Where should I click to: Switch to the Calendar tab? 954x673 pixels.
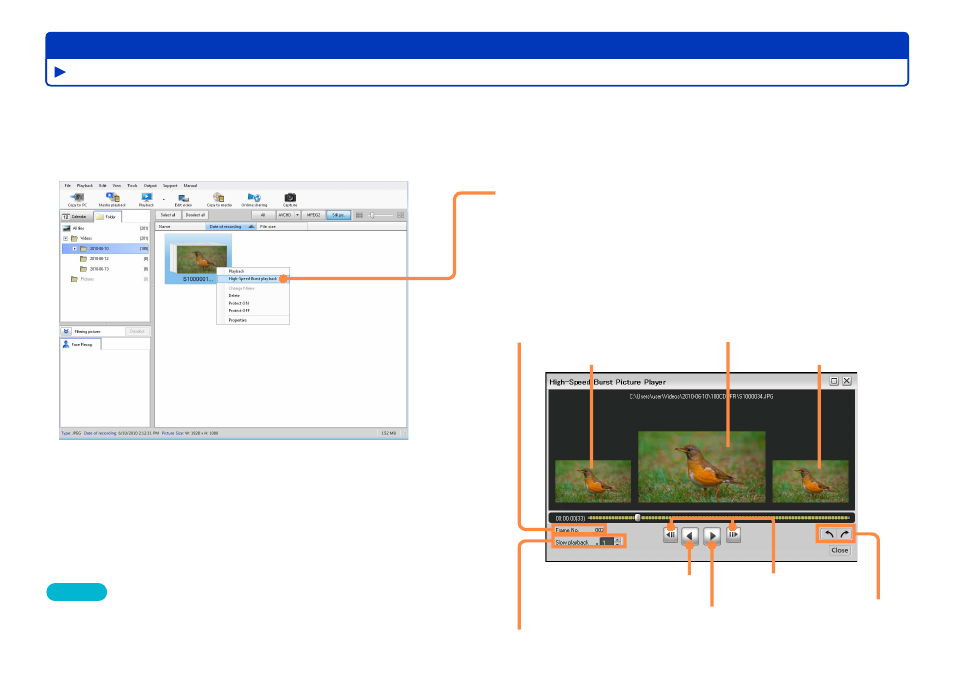pyautogui.click(x=75, y=217)
